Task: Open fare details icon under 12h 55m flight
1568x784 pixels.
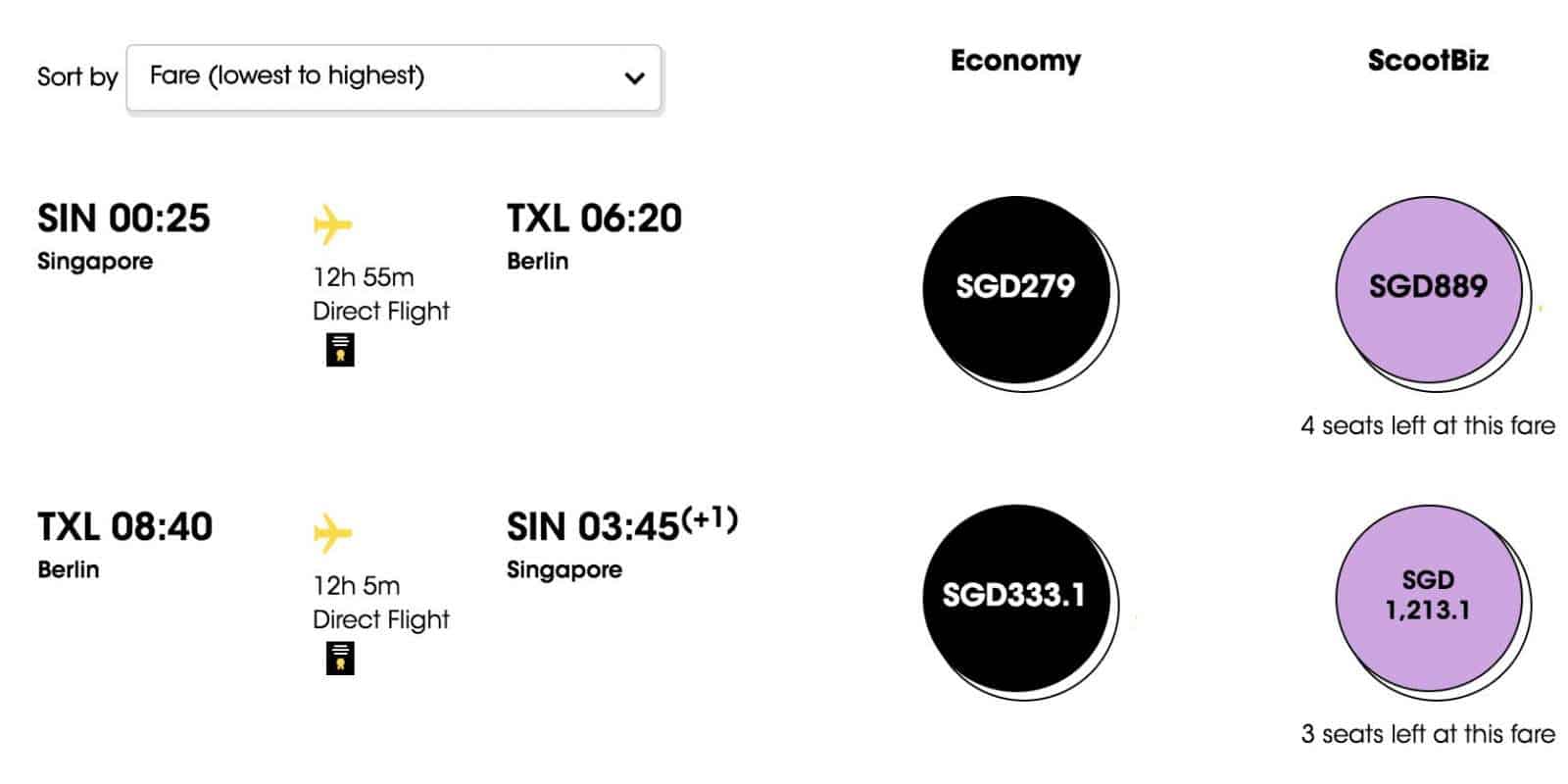Action: click(340, 350)
